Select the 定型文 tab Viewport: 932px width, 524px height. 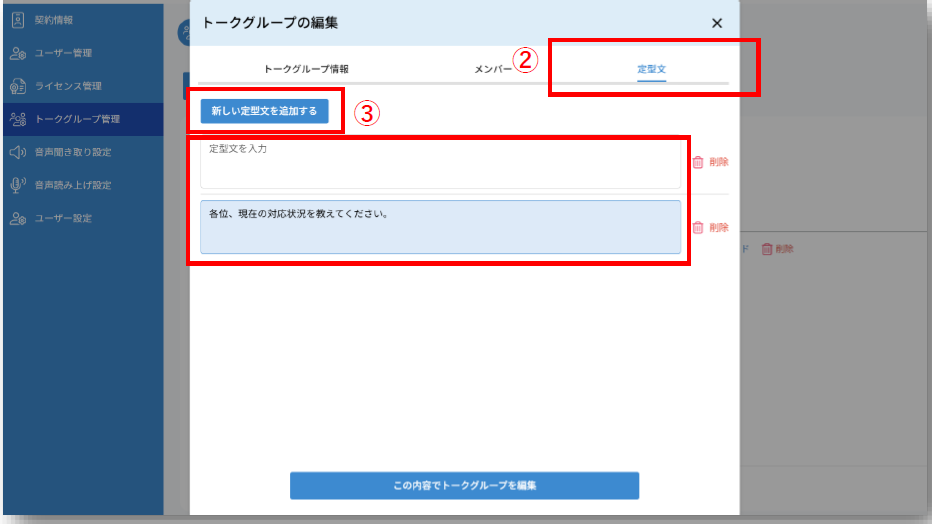(651, 69)
